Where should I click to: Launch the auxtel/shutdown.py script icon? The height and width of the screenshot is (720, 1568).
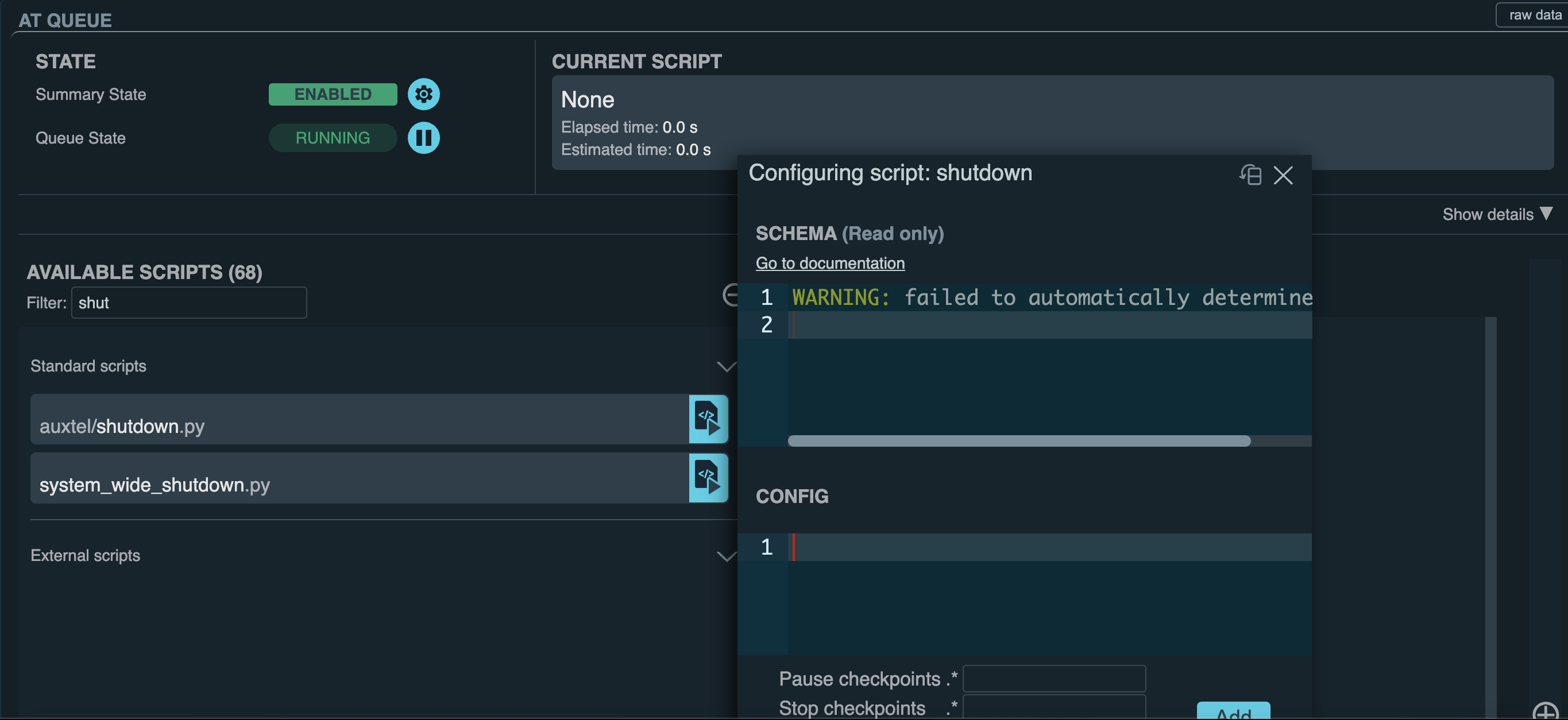coord(708,419)
